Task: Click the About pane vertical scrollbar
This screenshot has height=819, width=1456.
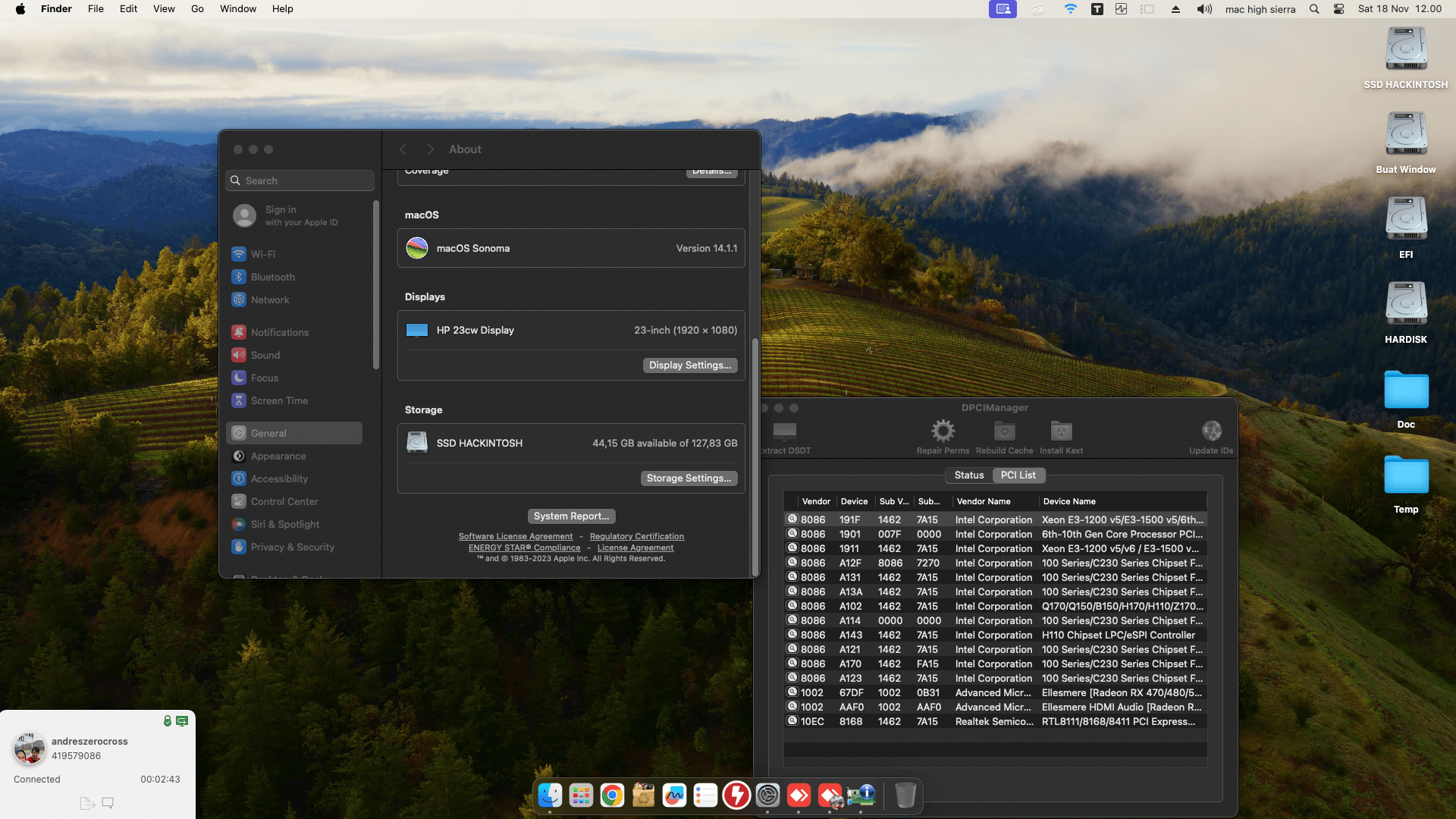Action: click(755, 457)
